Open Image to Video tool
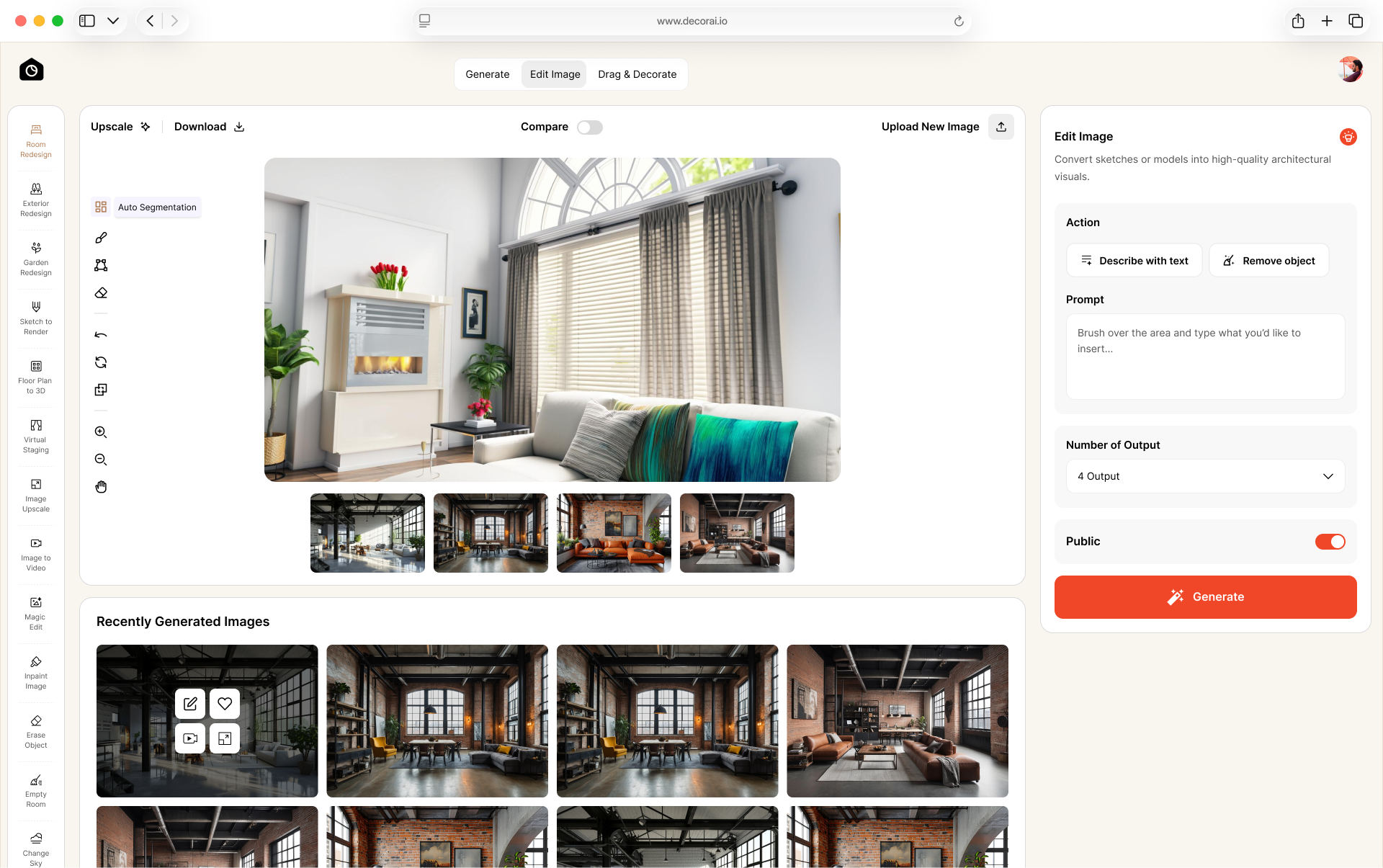This screenshot has height=868, width=1383. click(x=36, y=554)
